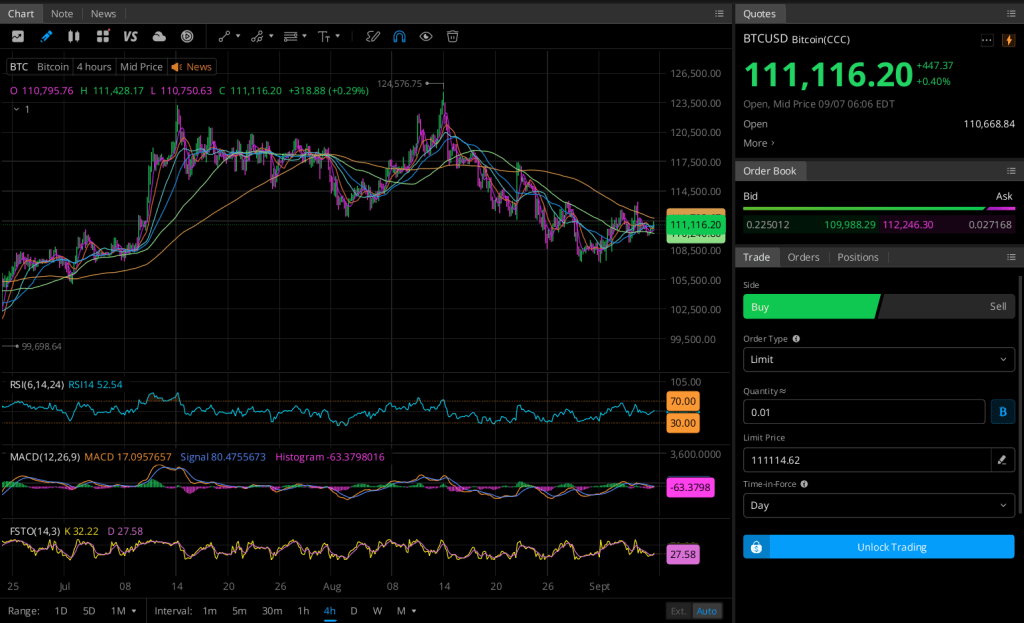Open the Note tab
The height and width of the screenshot is (623, 1024).
[x=62, y=14]
